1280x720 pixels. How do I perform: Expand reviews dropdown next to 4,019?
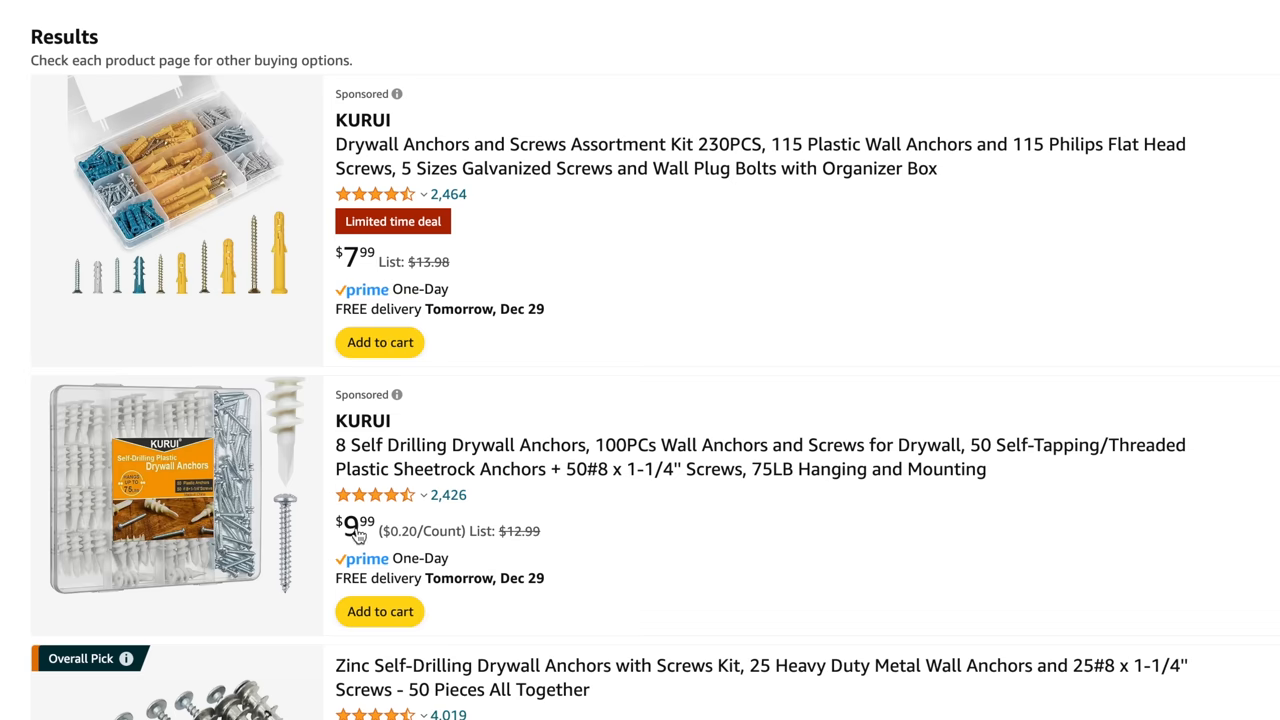(x=423, y=715)
